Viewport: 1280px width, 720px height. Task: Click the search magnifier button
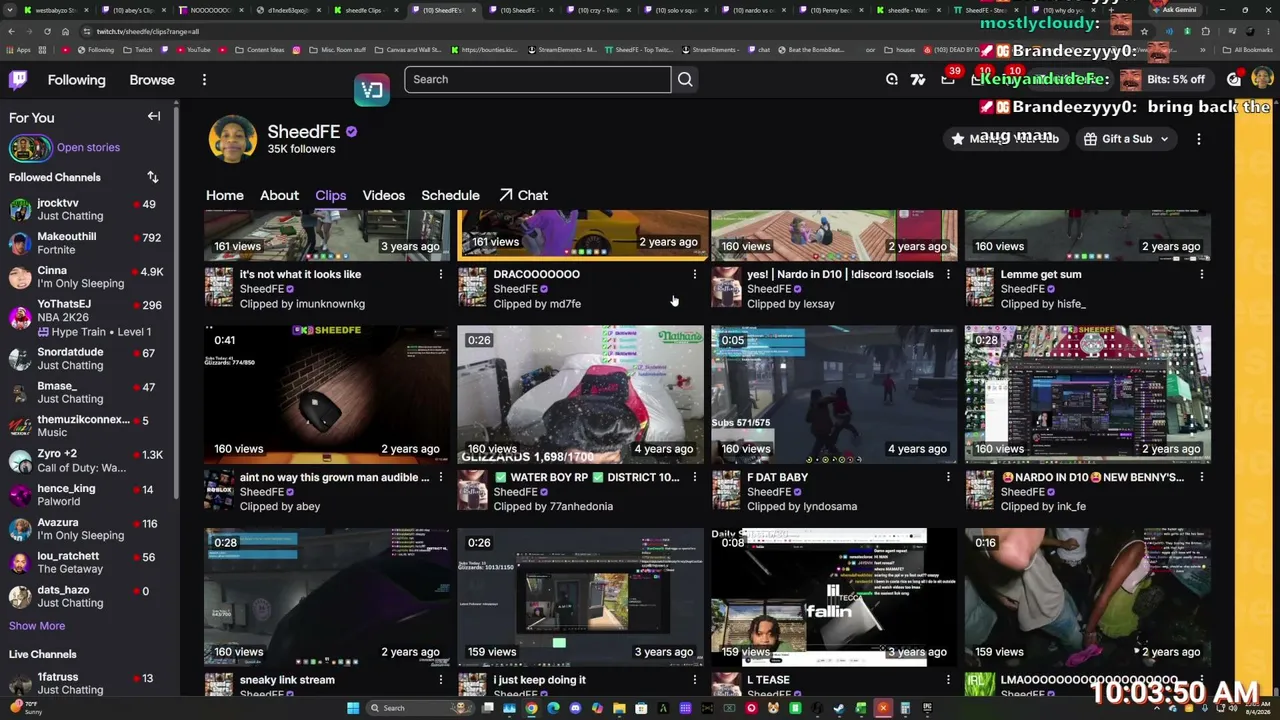pyautogui.click(x=685, y=79)
